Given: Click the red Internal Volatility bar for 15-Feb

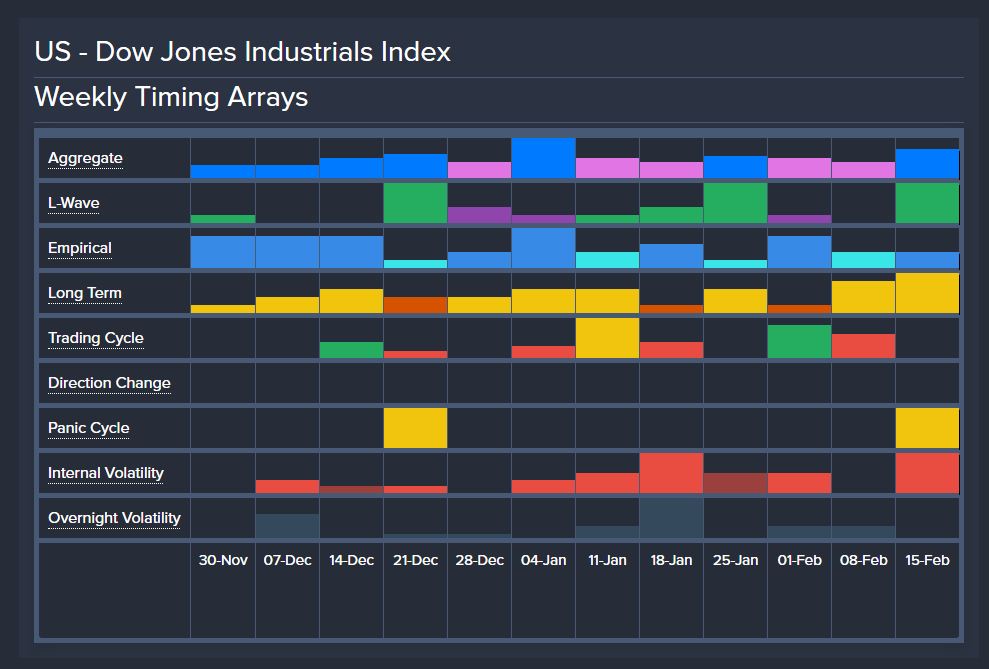Looking at the screenshot, I should click(x=927, y=473).
